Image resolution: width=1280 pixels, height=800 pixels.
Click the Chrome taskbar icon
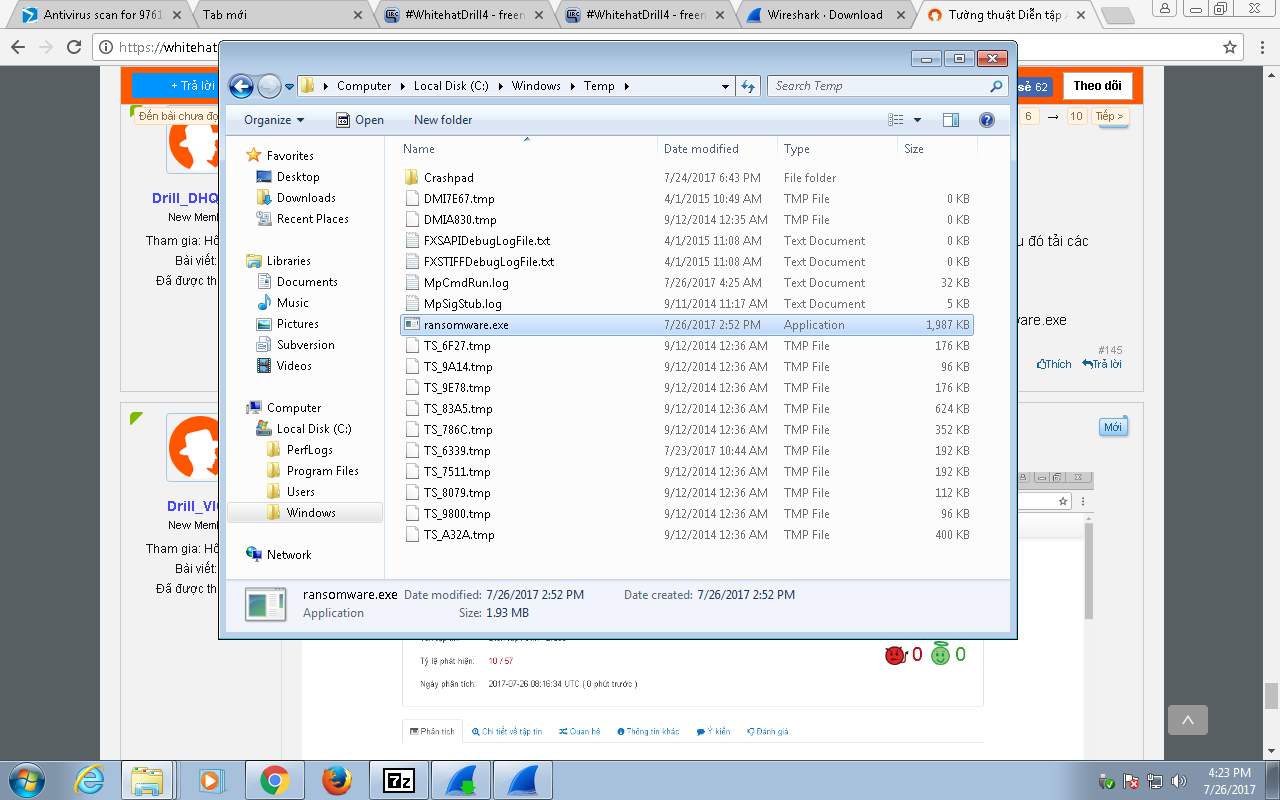(275, 779)
